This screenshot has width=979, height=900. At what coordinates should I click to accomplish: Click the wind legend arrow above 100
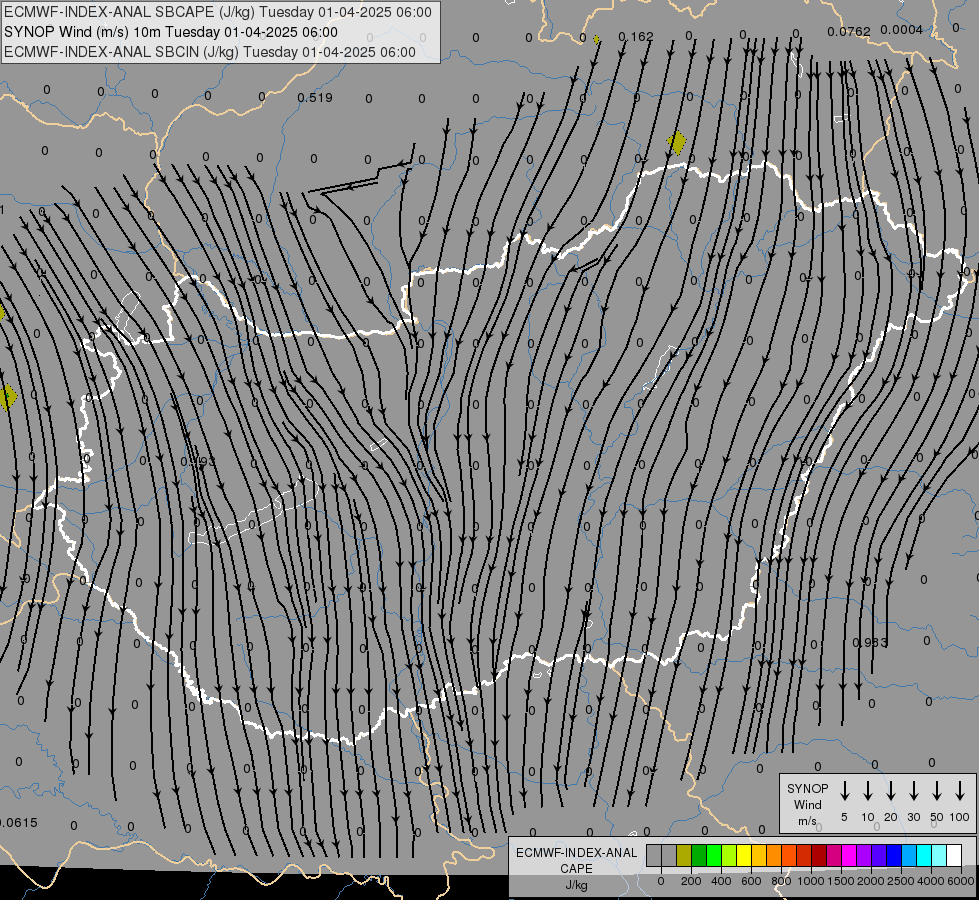[960, 791]
